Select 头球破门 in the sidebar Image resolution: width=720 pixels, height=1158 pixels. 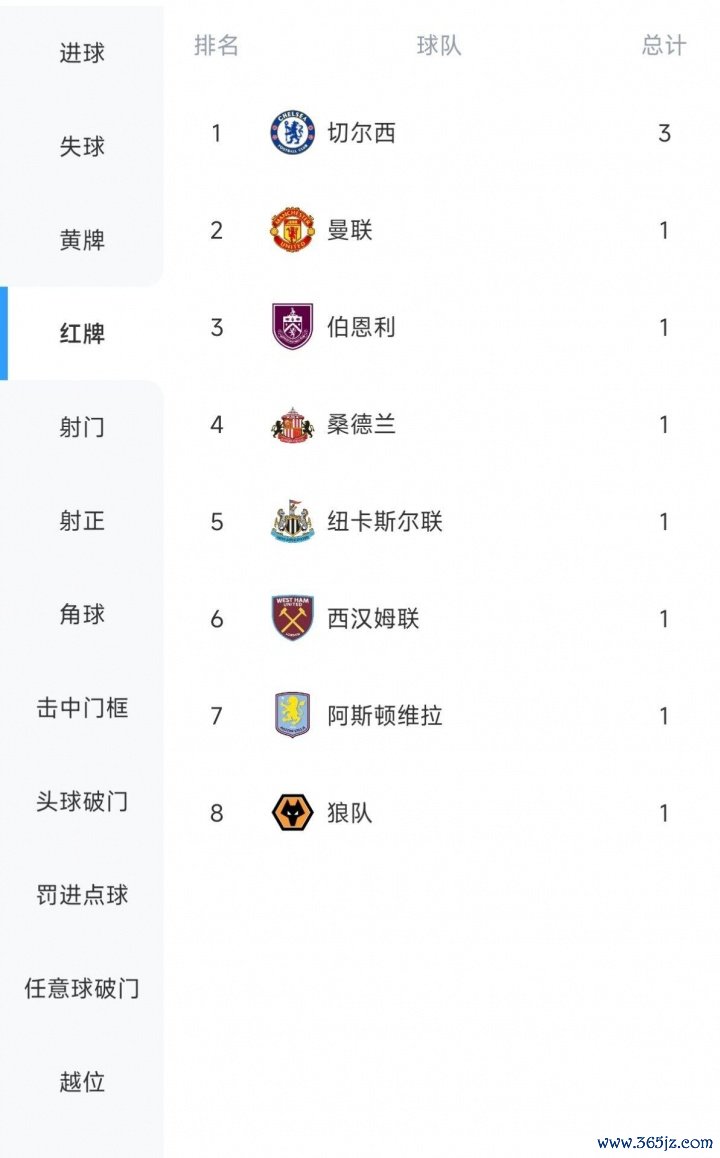(x=82, y=802)
